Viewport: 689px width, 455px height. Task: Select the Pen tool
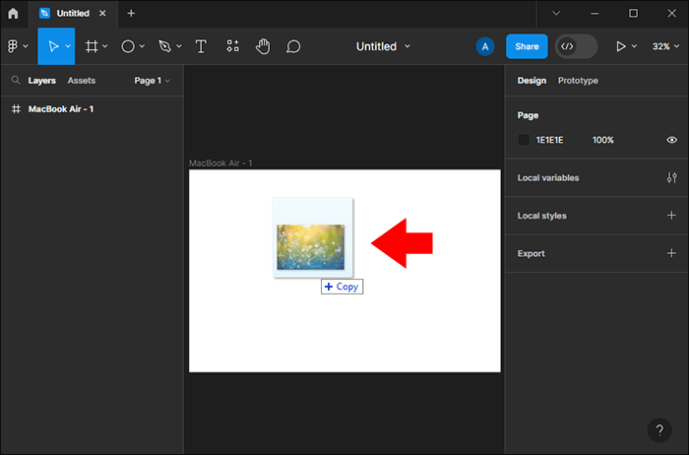coord(165,46)
